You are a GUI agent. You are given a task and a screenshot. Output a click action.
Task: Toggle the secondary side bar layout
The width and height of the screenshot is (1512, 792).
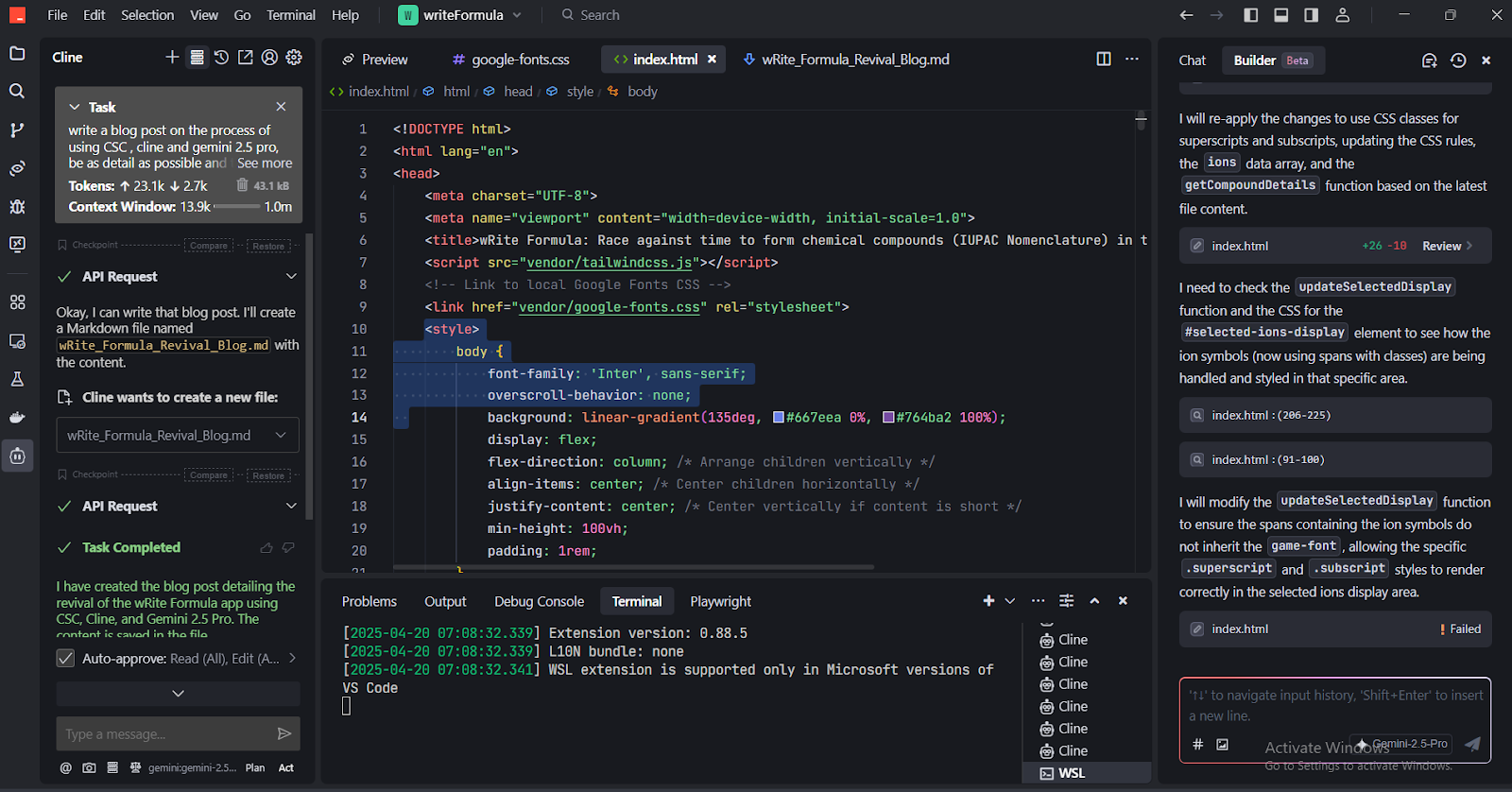point(1312,15)
